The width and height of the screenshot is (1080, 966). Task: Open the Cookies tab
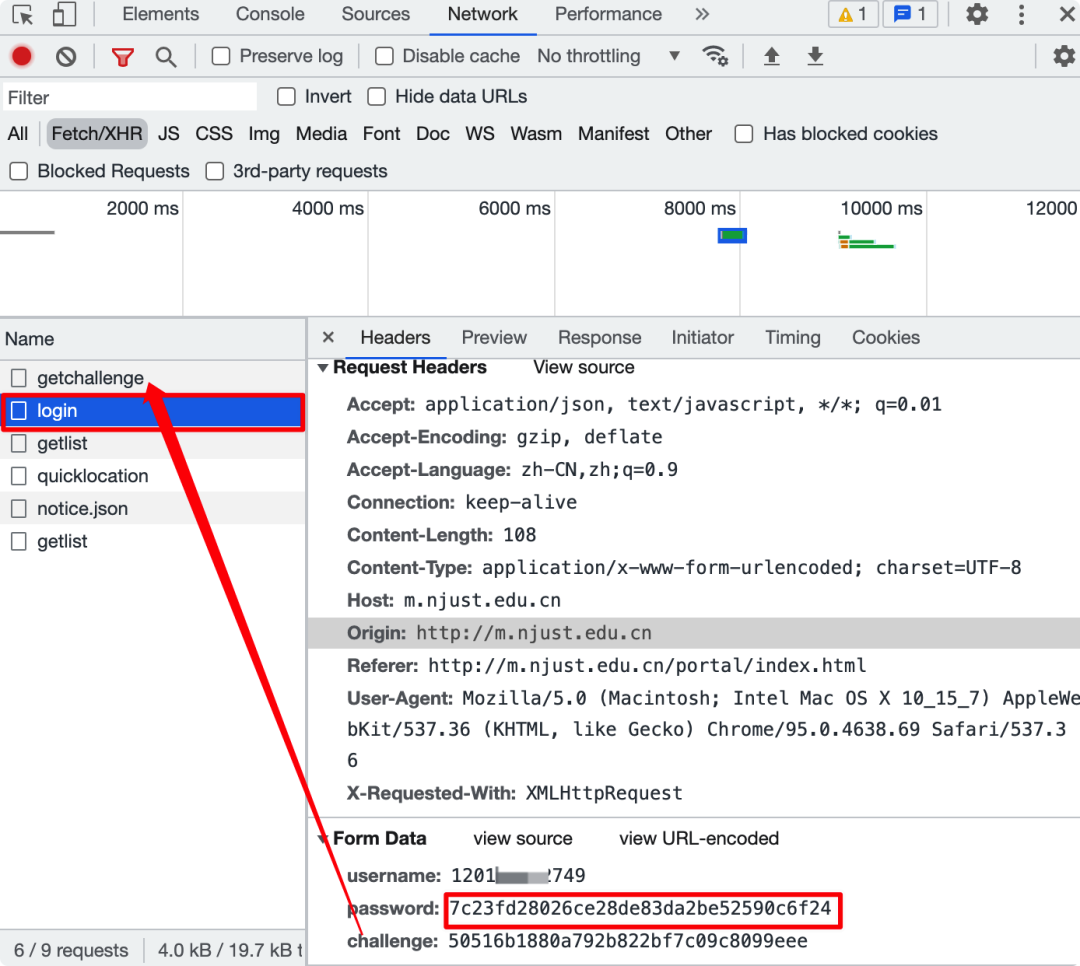click(x=886, y=338)
